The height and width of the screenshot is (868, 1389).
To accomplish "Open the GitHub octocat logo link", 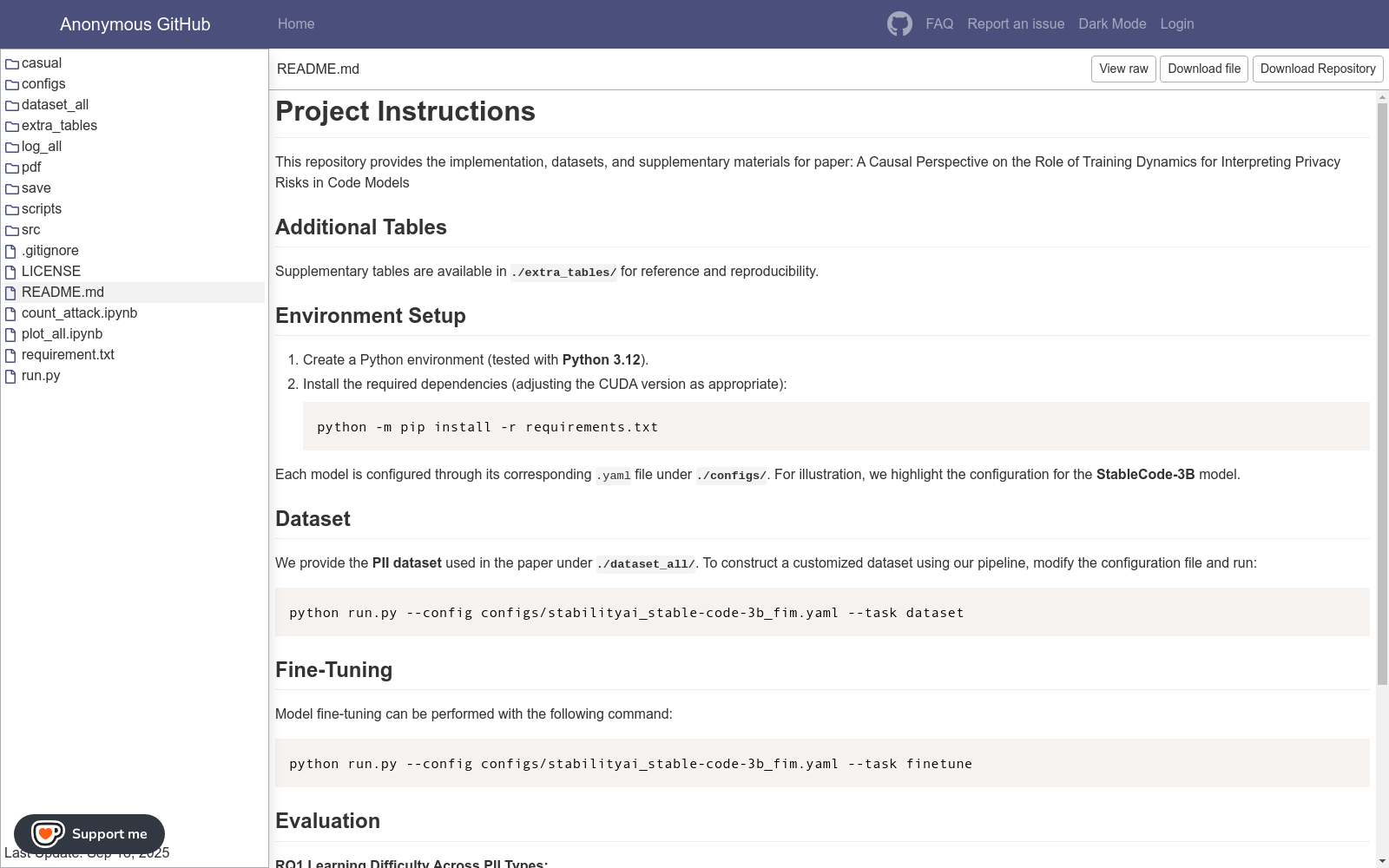I will [x=899, y=23].
